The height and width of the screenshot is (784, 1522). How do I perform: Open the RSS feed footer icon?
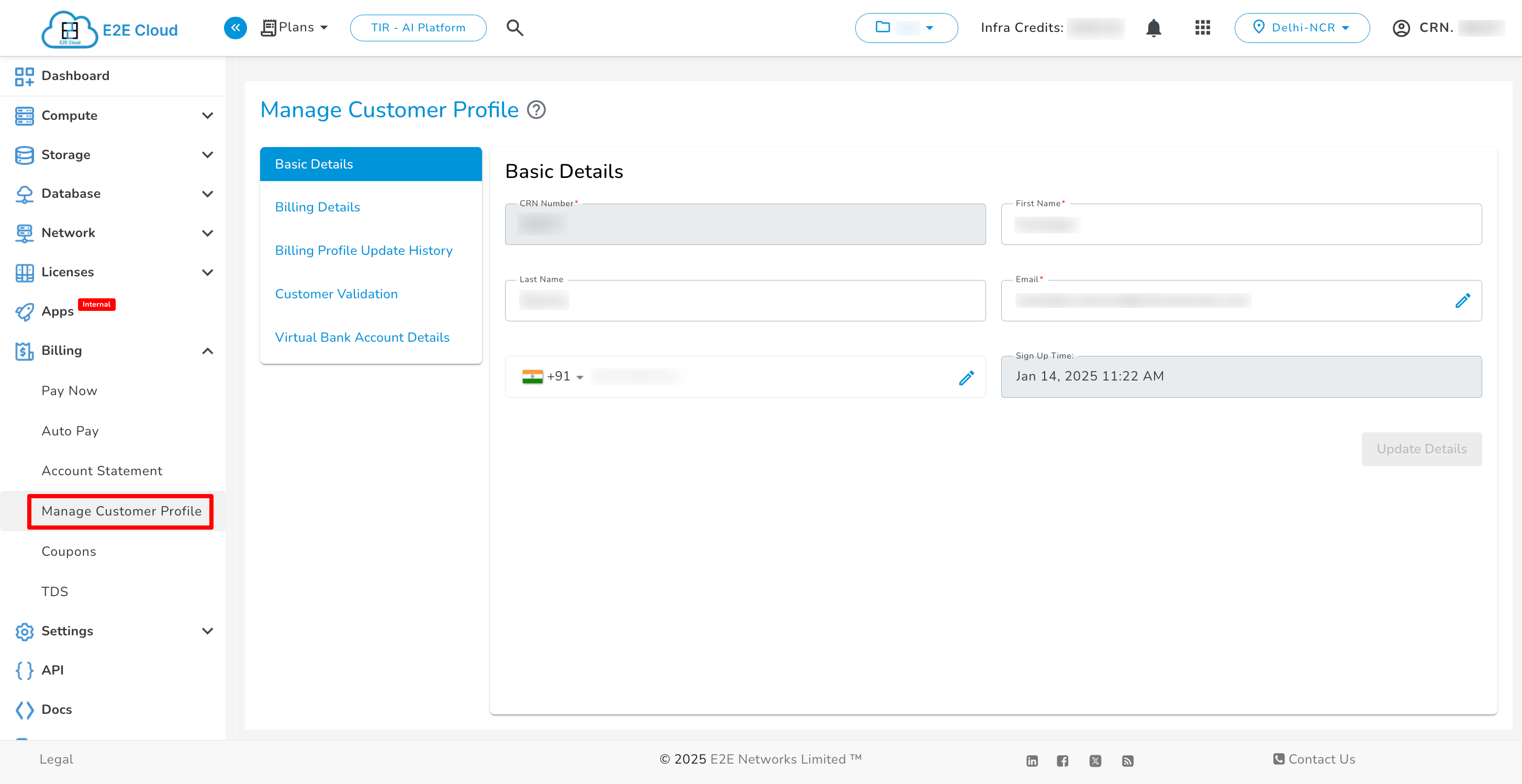pyautogui.click(x=1127, y=760)
